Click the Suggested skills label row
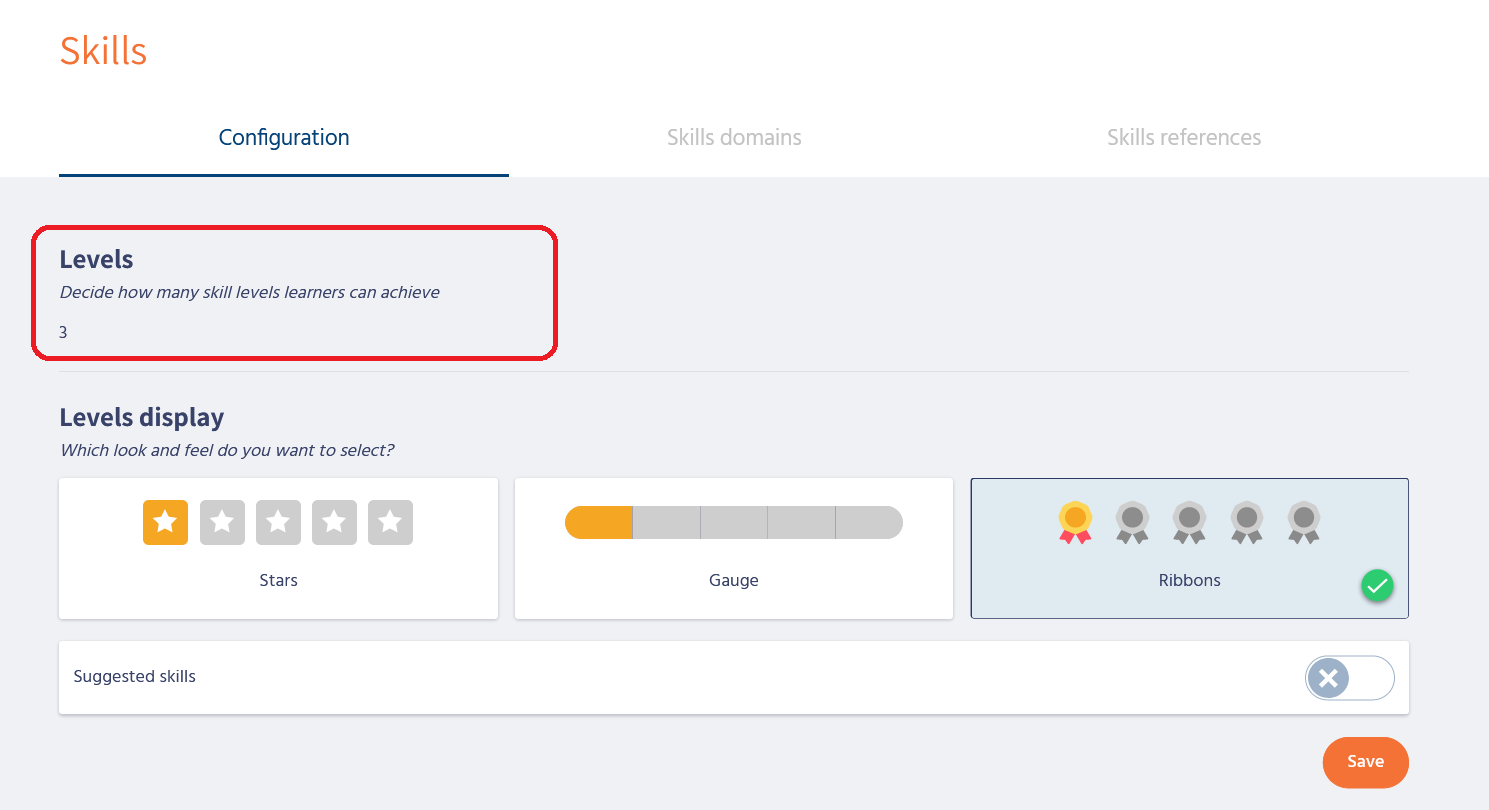Image resolution: width=1489 pixels, height=810 pixels. [135, 677]
